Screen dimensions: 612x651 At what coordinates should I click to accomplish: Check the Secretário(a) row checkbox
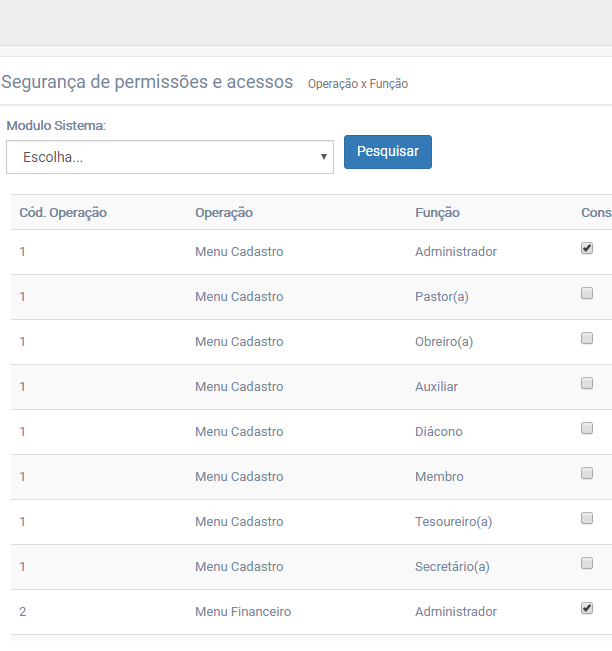point(587,563)
